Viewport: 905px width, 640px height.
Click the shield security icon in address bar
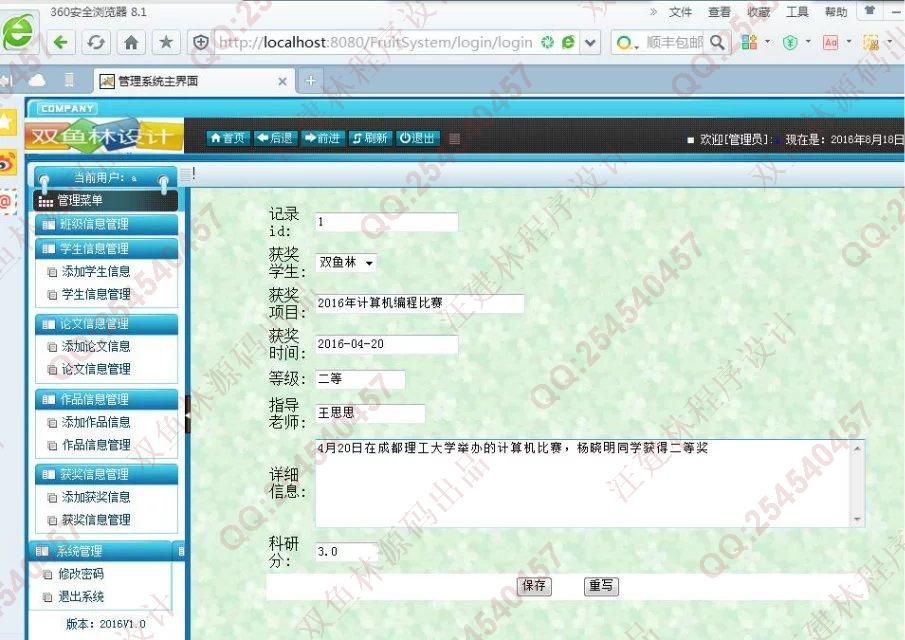click(x=201, y=42)
